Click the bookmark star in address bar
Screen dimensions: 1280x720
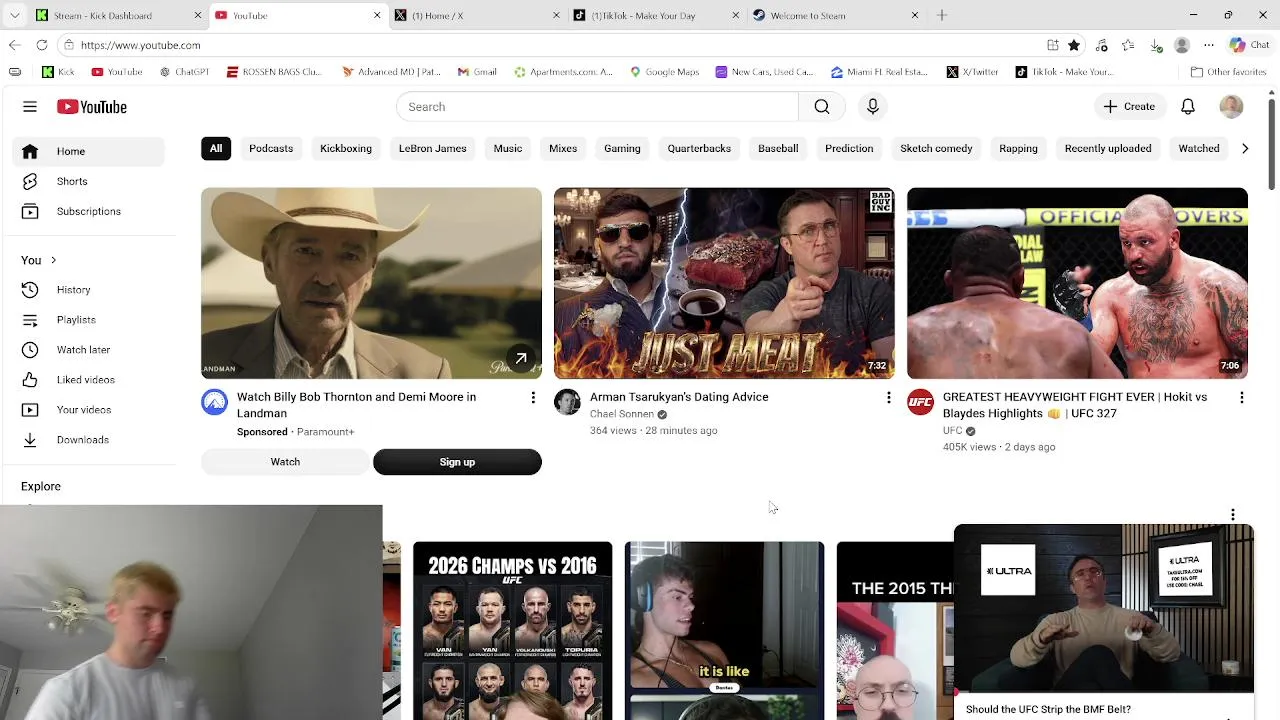(x=1074, y=45)
